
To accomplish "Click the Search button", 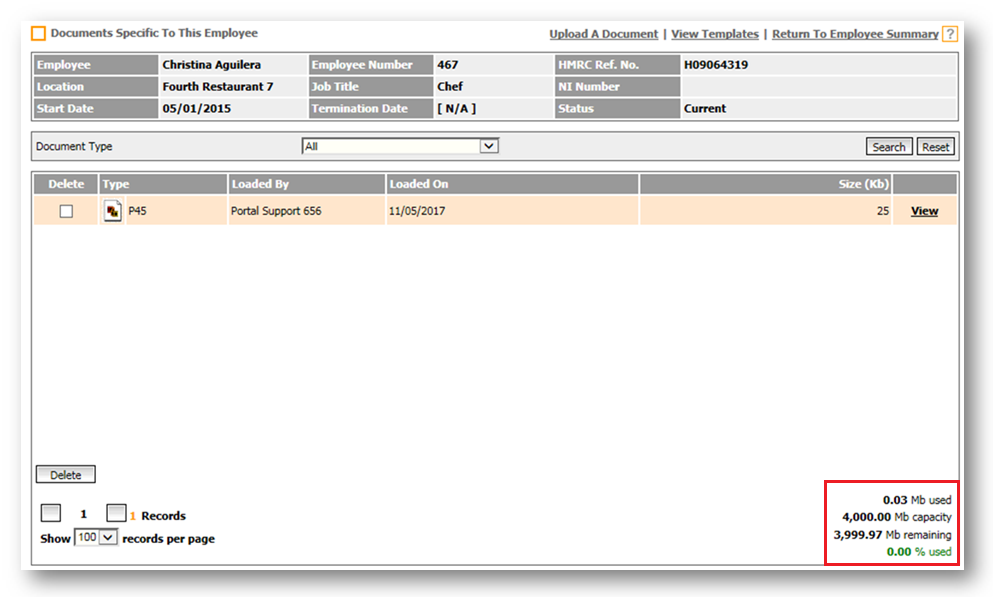I will coord(889,147).
